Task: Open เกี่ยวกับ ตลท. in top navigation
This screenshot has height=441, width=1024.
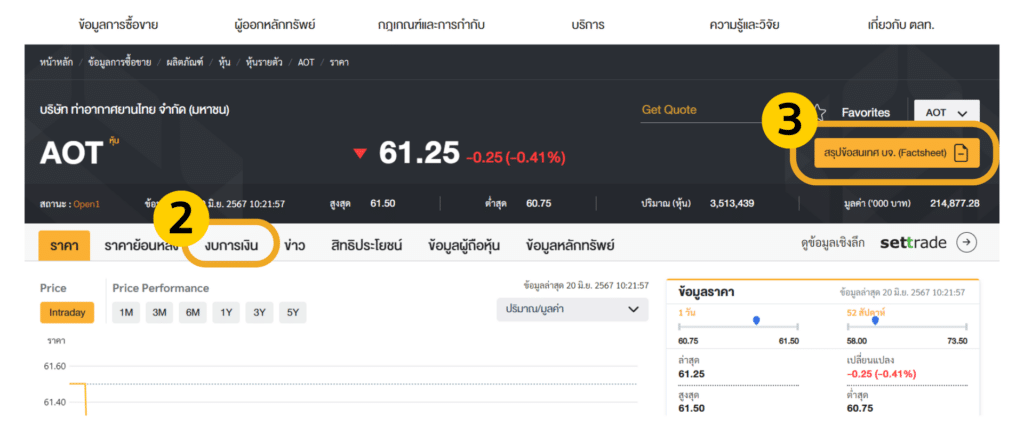Action: pyautogui.click(x=901, y=25)
